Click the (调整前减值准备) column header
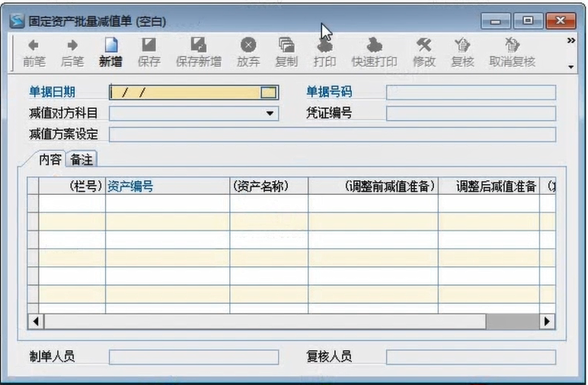This screenshot has width=588, height=385. pyautogui.click(x=373, y=186)
